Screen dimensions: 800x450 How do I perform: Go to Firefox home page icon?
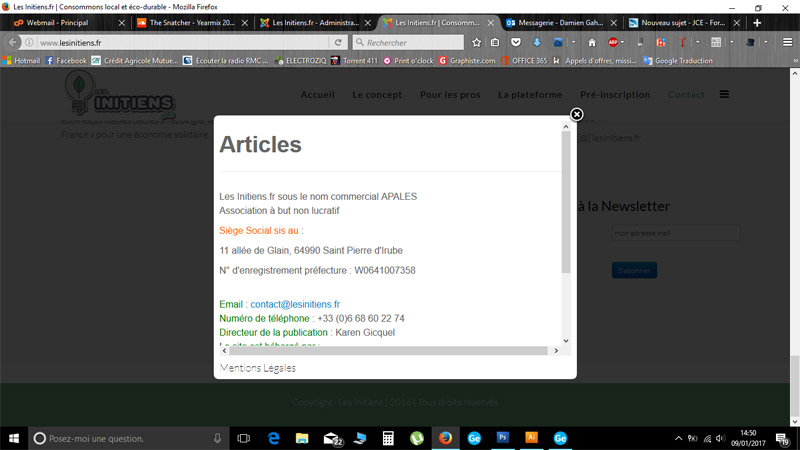point(592,42)
